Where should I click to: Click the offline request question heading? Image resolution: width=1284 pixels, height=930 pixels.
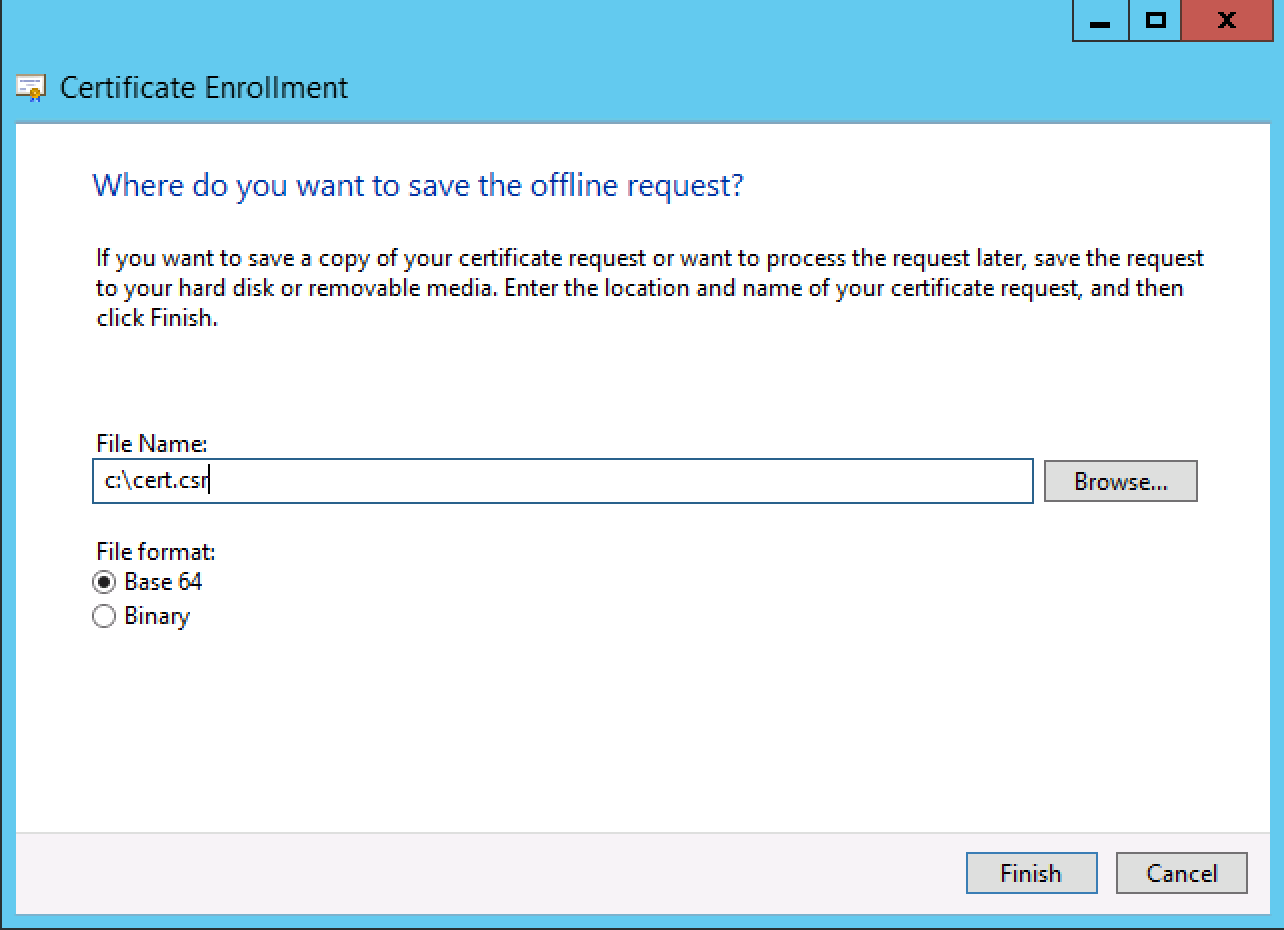[418, 185]
